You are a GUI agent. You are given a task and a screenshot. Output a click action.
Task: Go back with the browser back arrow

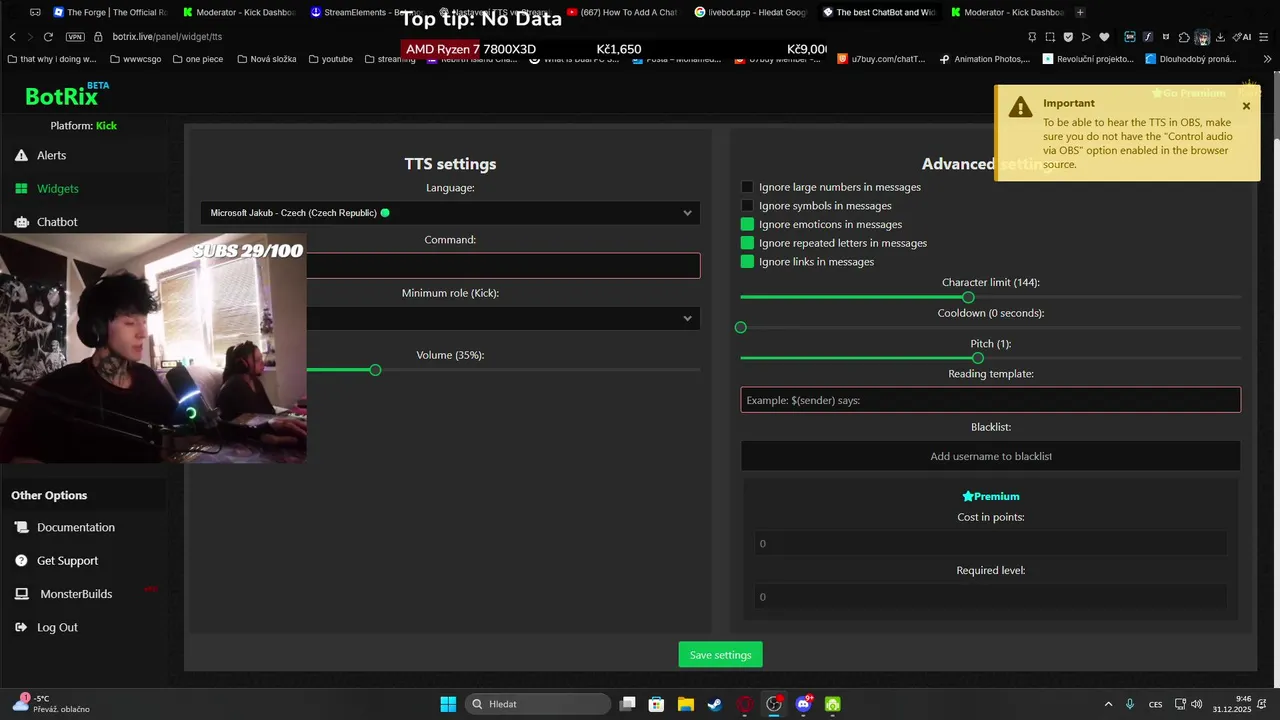click(x=12, y=37)
